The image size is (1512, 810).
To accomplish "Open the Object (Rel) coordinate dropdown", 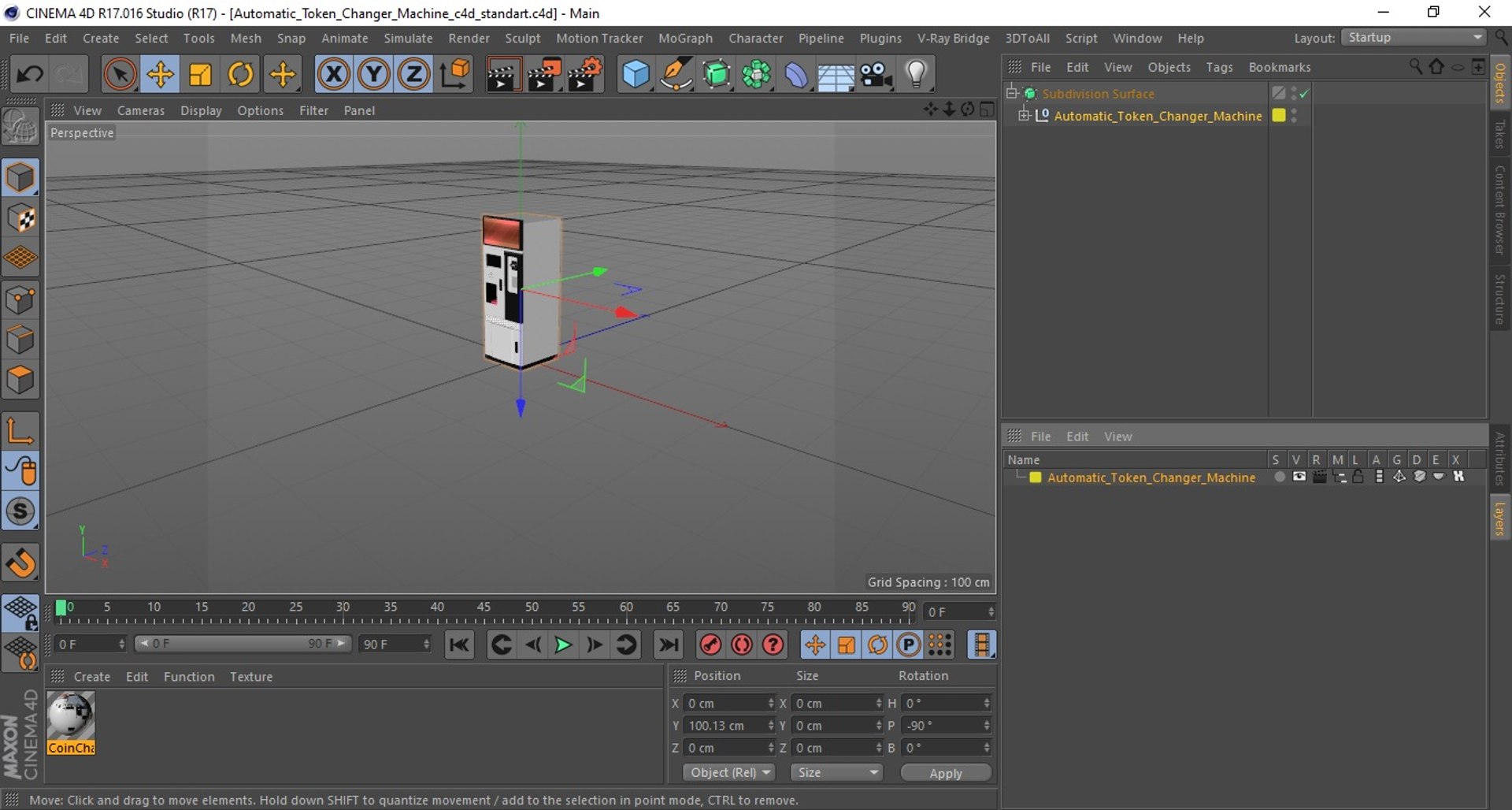I will click(729, 773).
